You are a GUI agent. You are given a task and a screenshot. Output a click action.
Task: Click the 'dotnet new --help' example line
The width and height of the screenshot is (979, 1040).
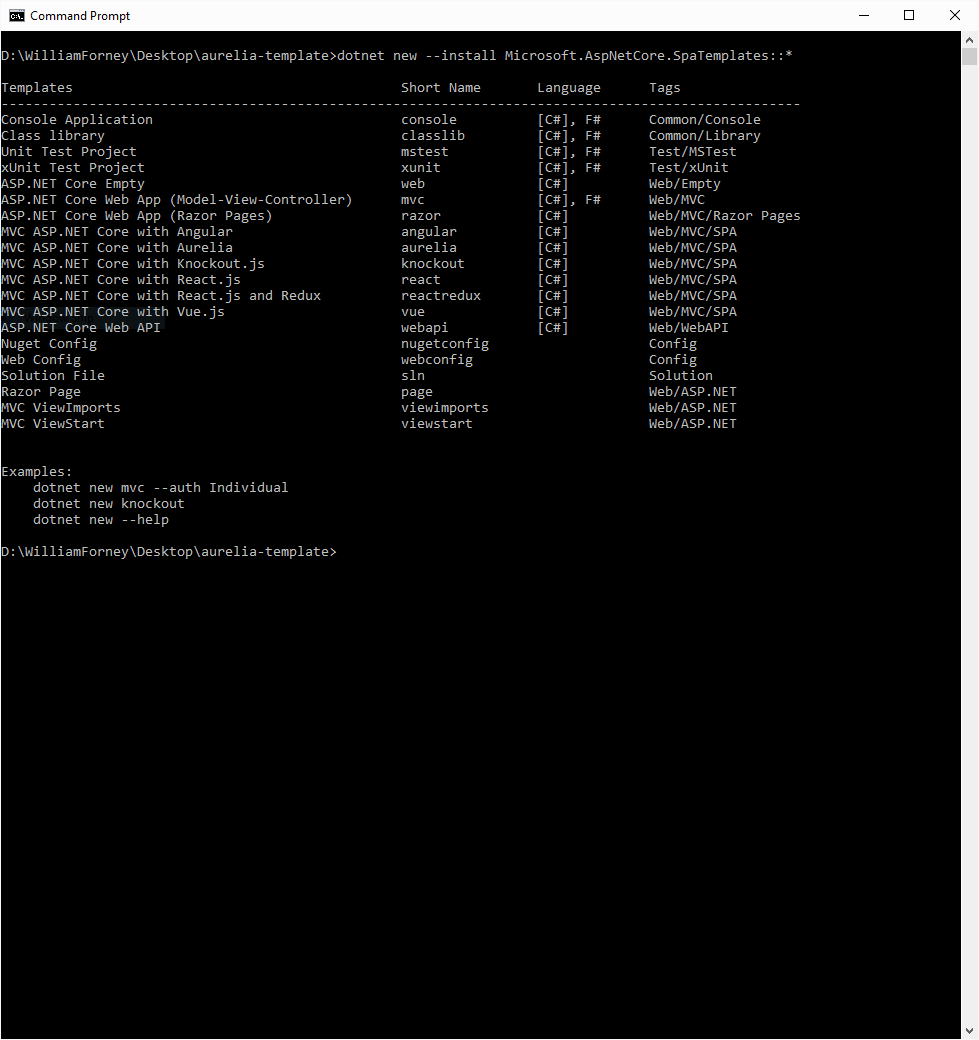[x=101, y=520]
